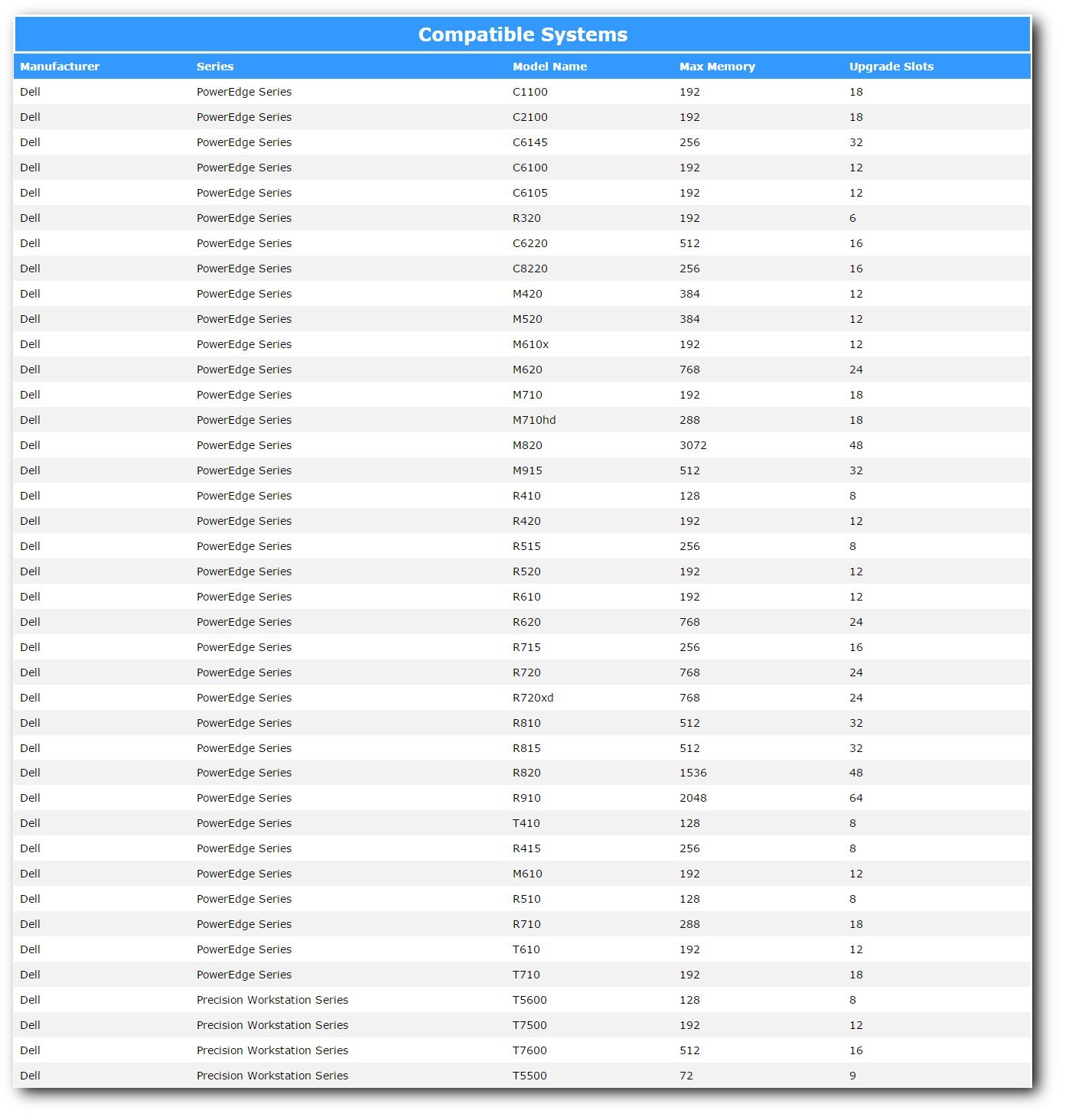Select model name C6105
This screenshot has width=1072, height=1120.
click(530, 193)
